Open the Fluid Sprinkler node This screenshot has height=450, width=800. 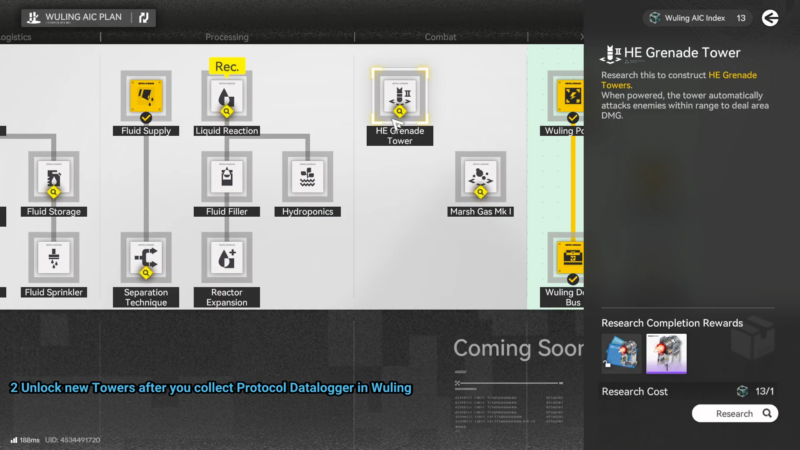pos(52,259)
